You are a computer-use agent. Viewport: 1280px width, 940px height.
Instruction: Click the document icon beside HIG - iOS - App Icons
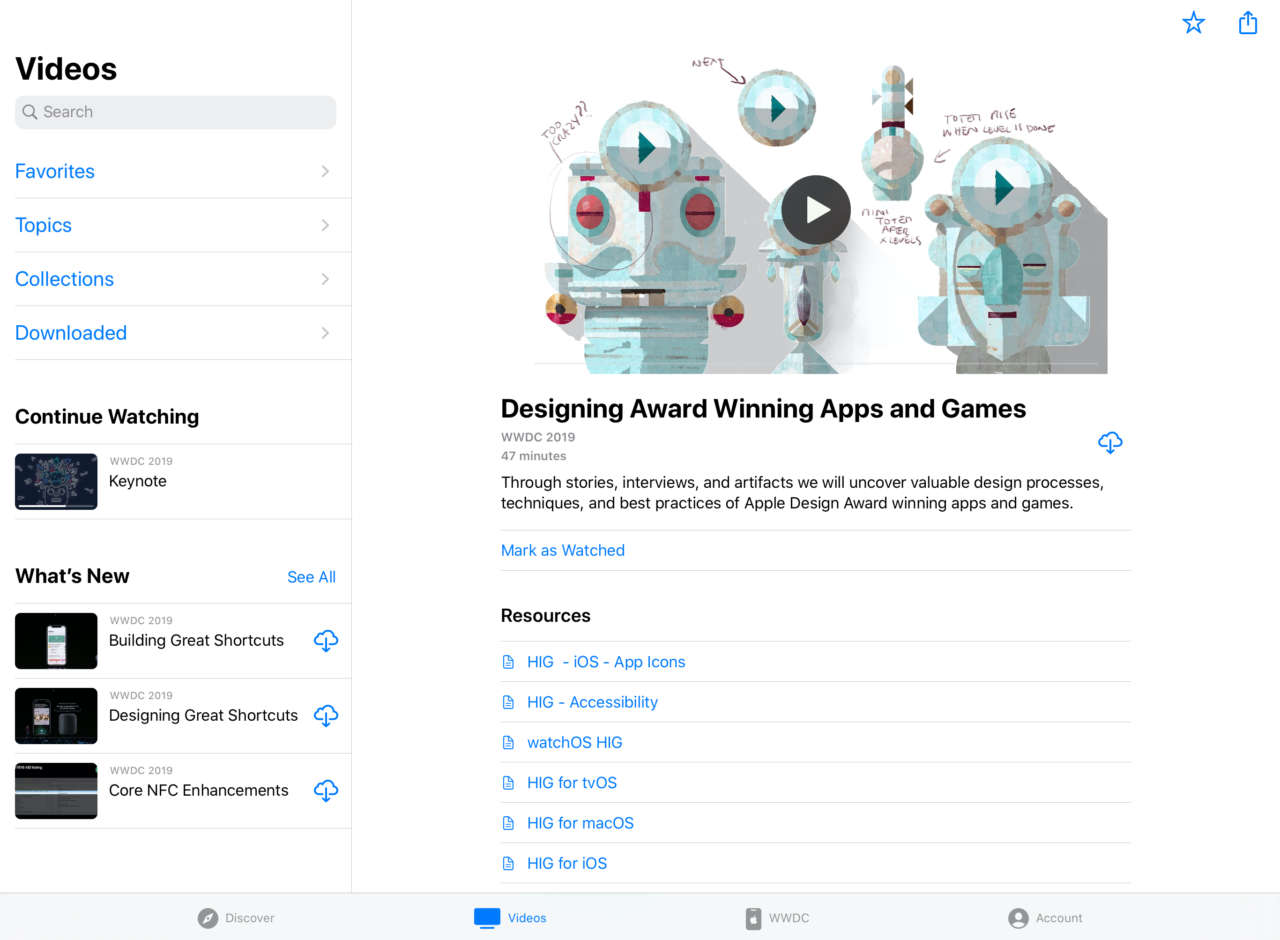pos(508,662)
